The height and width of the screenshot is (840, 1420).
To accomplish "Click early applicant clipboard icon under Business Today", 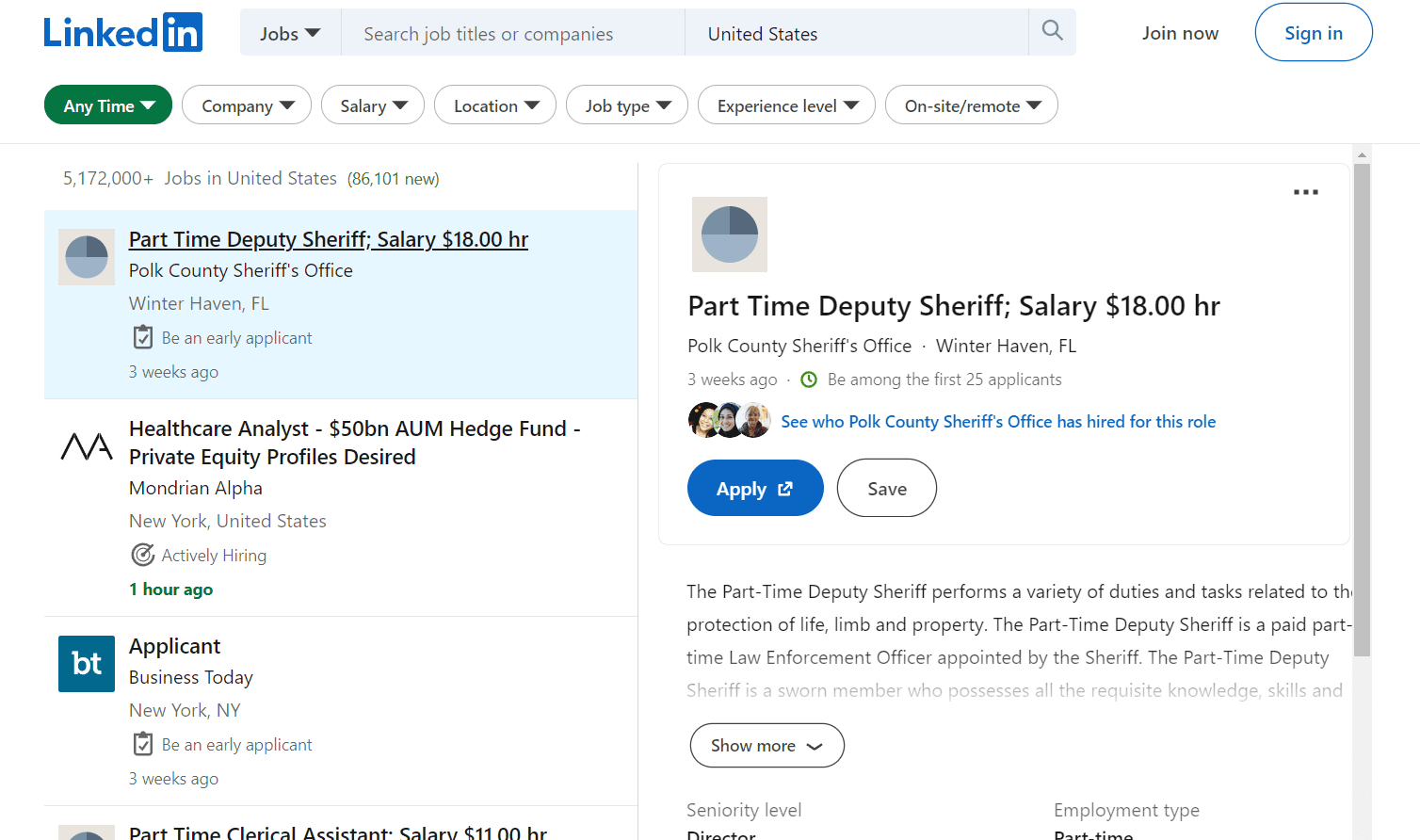I will [142, 744].
